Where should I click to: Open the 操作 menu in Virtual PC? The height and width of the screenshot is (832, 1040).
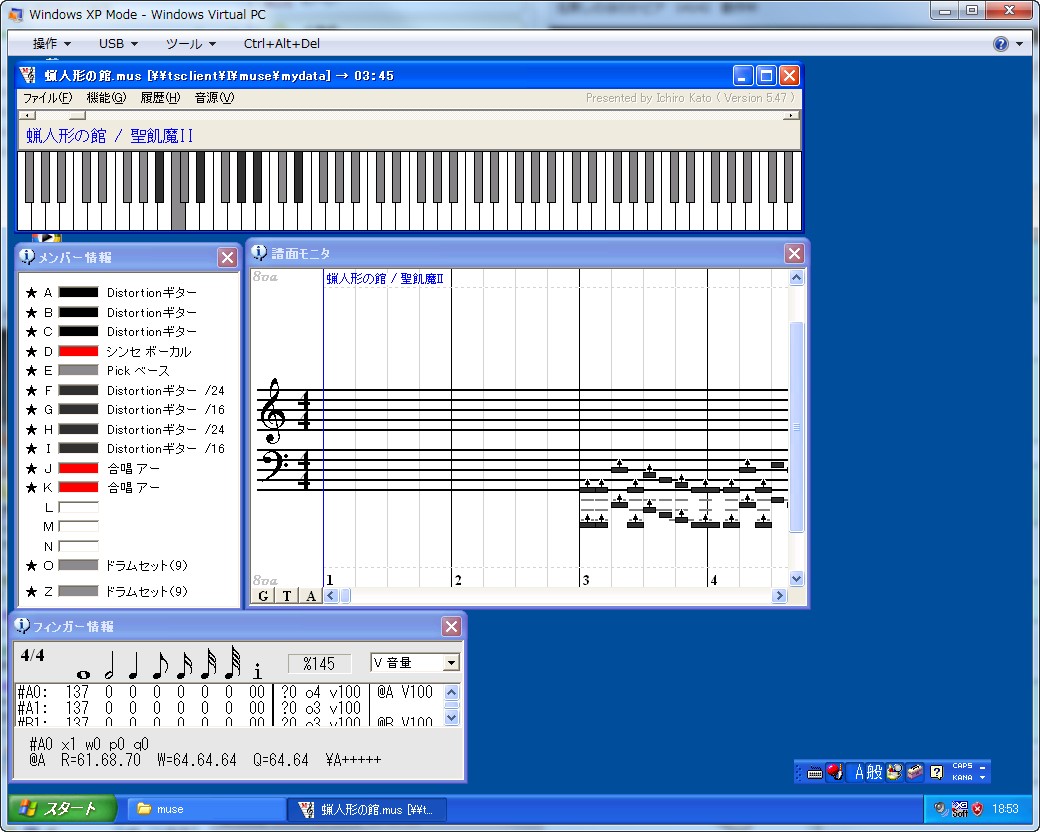pyautogui.click(x=51, y=44)
